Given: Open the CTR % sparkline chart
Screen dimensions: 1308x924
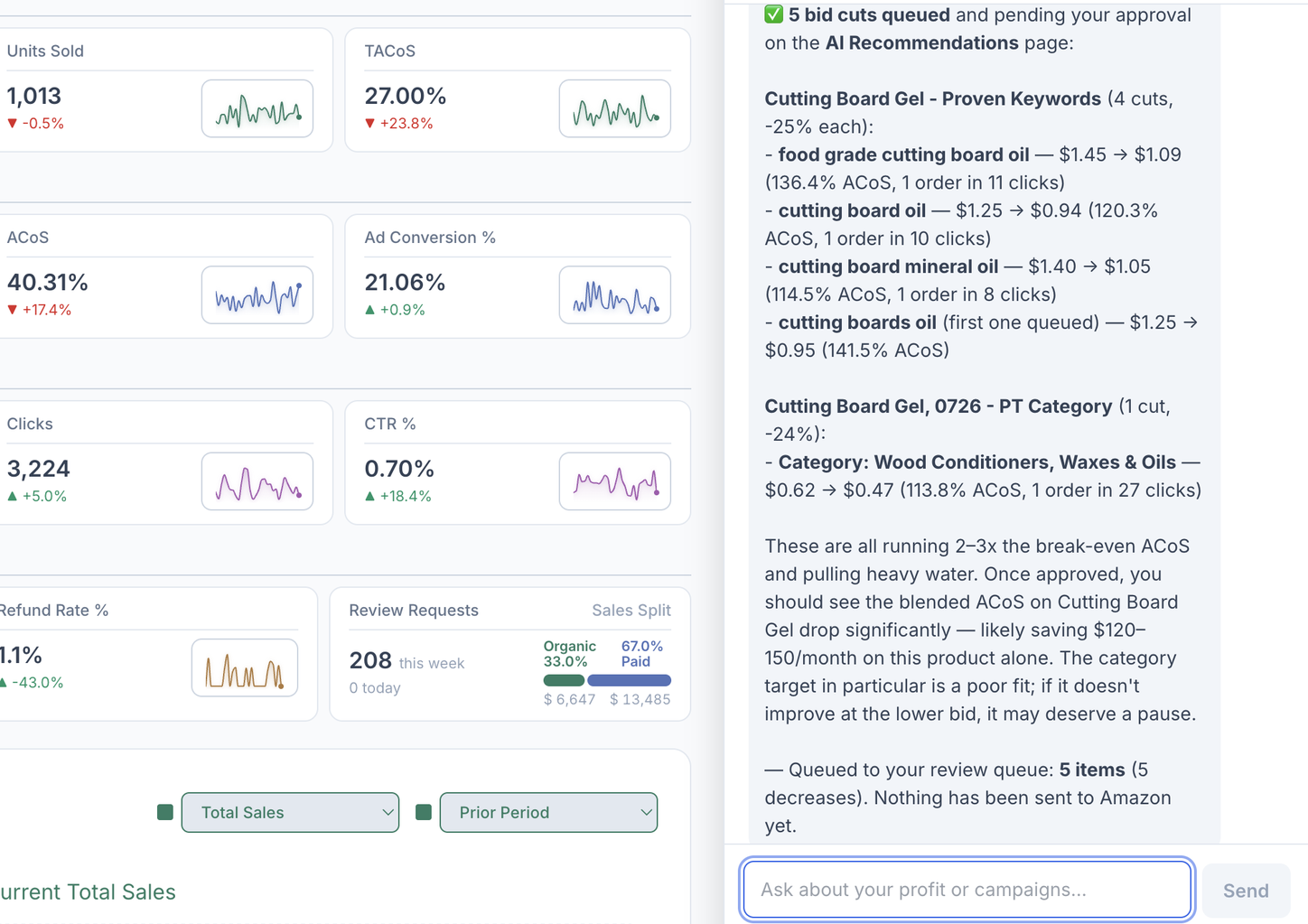Looking at the screenshot, I should point(615,481).
